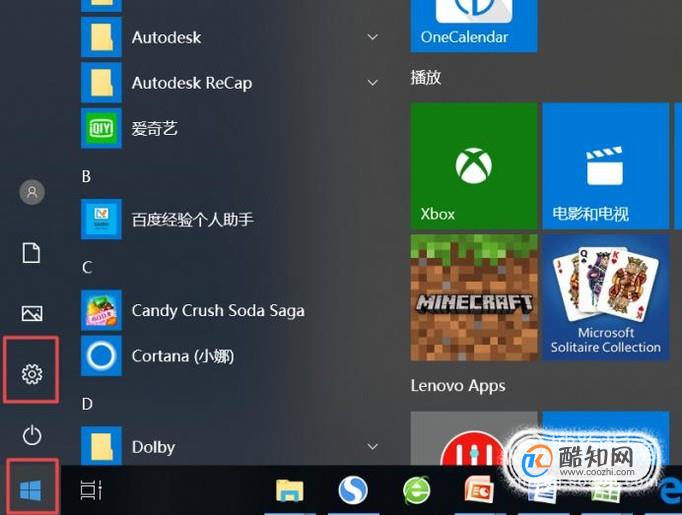This screenshot has width=682, height=515.
Task: Open Sogou browser on the taskbar
Action: [x=353, y=490]
